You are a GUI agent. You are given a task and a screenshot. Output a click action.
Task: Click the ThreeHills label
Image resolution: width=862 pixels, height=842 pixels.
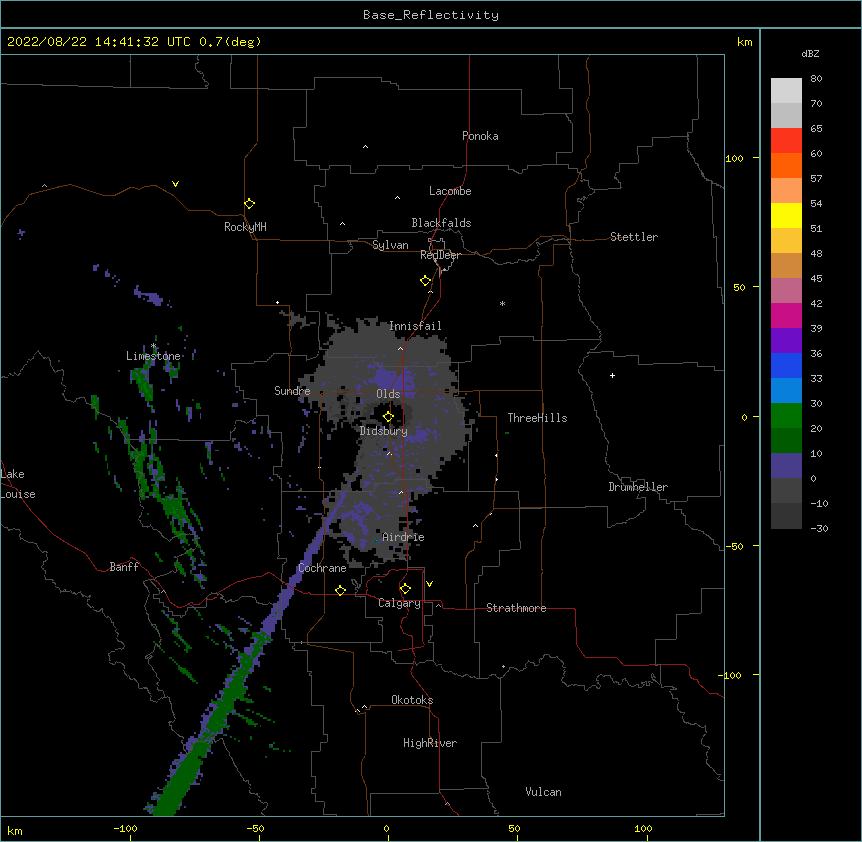537,418
